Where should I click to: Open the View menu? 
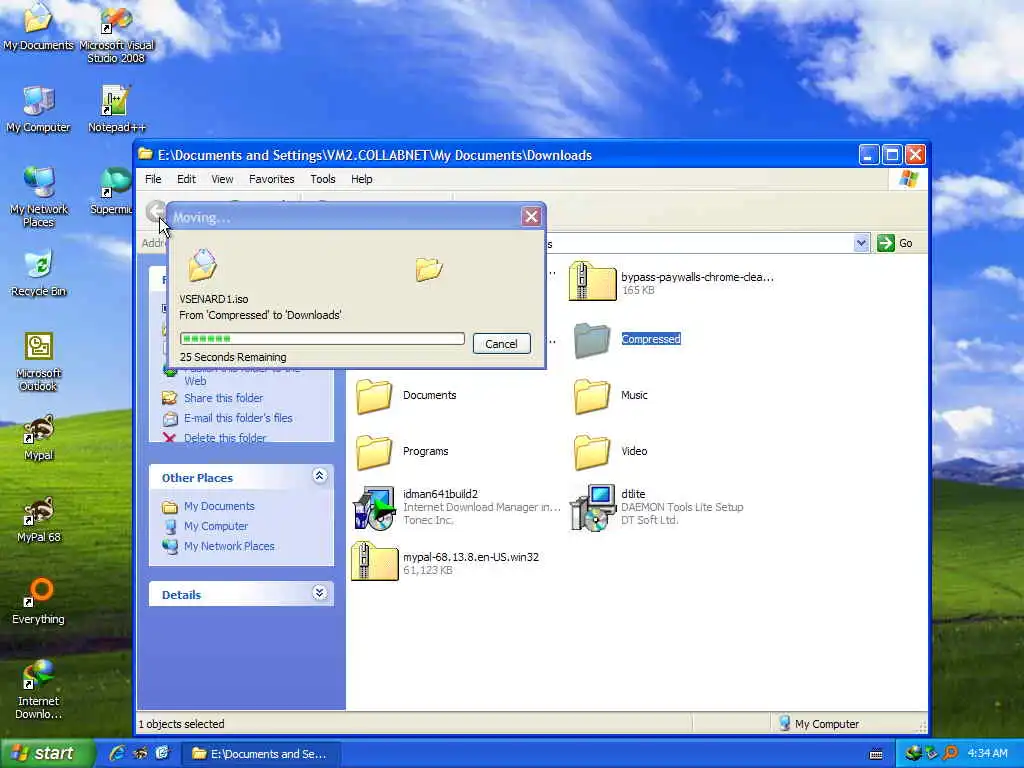pos(222,179)
